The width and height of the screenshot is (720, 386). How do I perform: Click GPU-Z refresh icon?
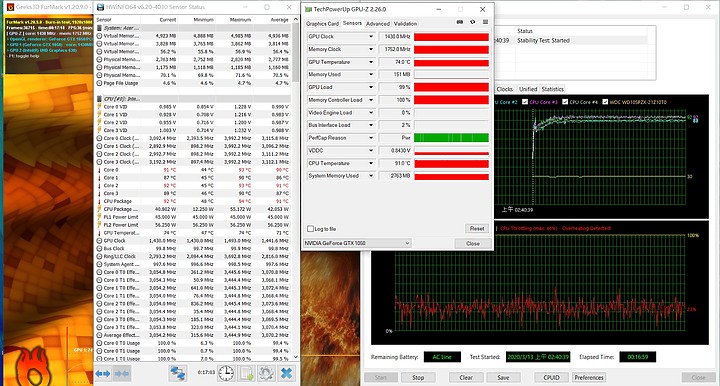[472, 22]
